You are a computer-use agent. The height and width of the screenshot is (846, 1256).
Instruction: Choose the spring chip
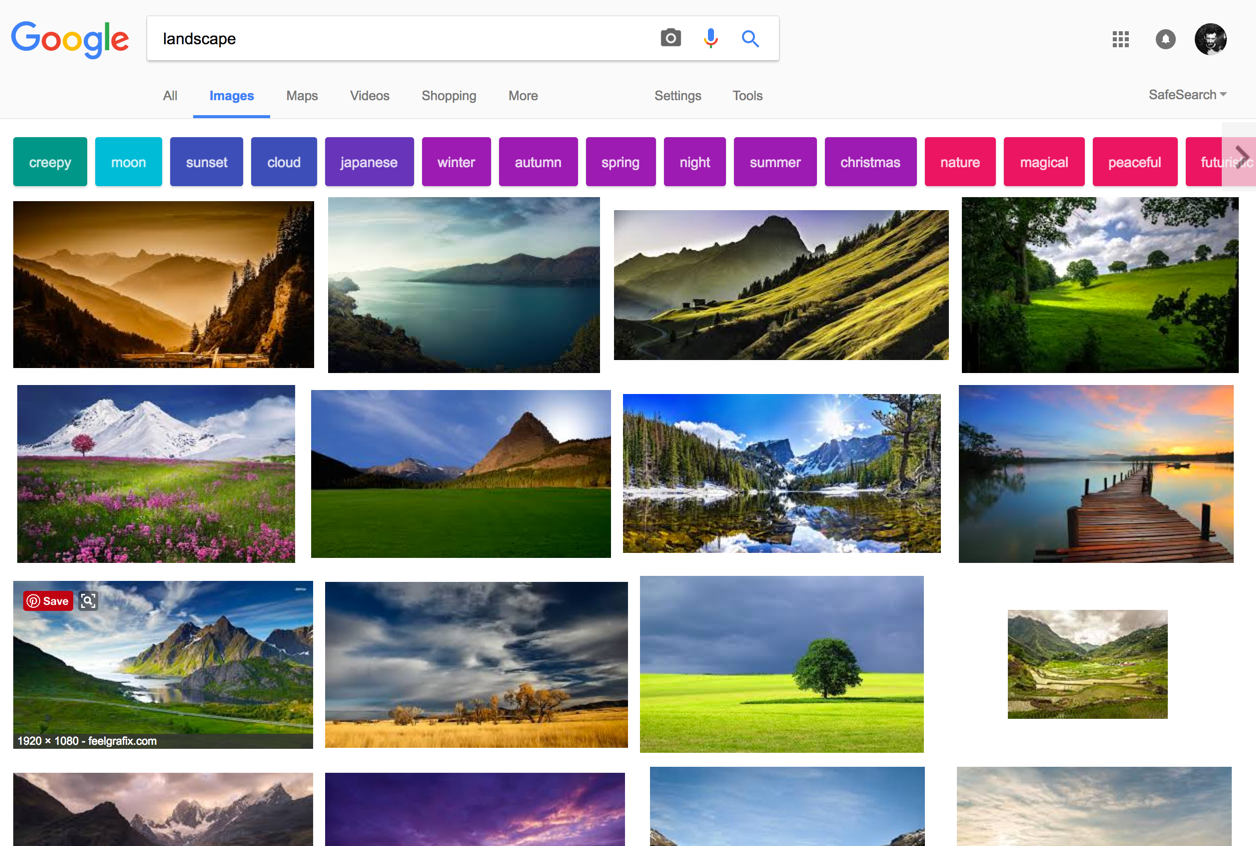click(620, 162)
